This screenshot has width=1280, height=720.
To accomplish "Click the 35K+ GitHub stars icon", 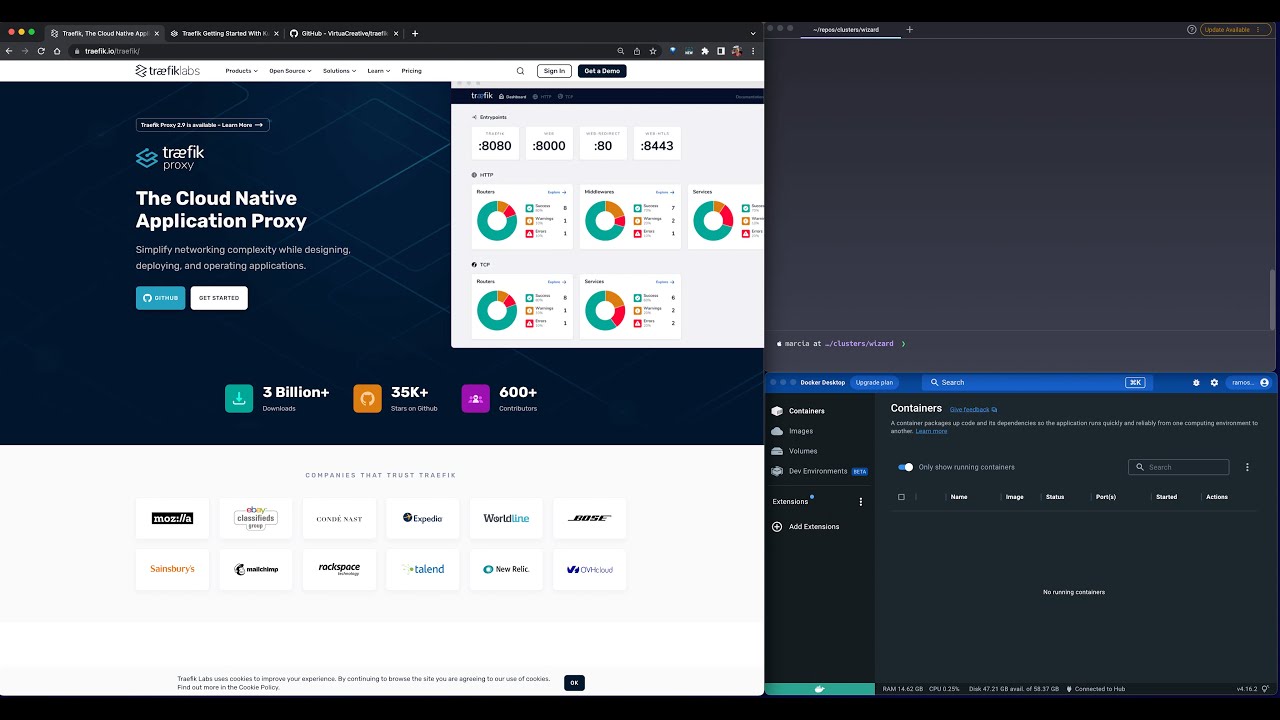I will point(367,398).
